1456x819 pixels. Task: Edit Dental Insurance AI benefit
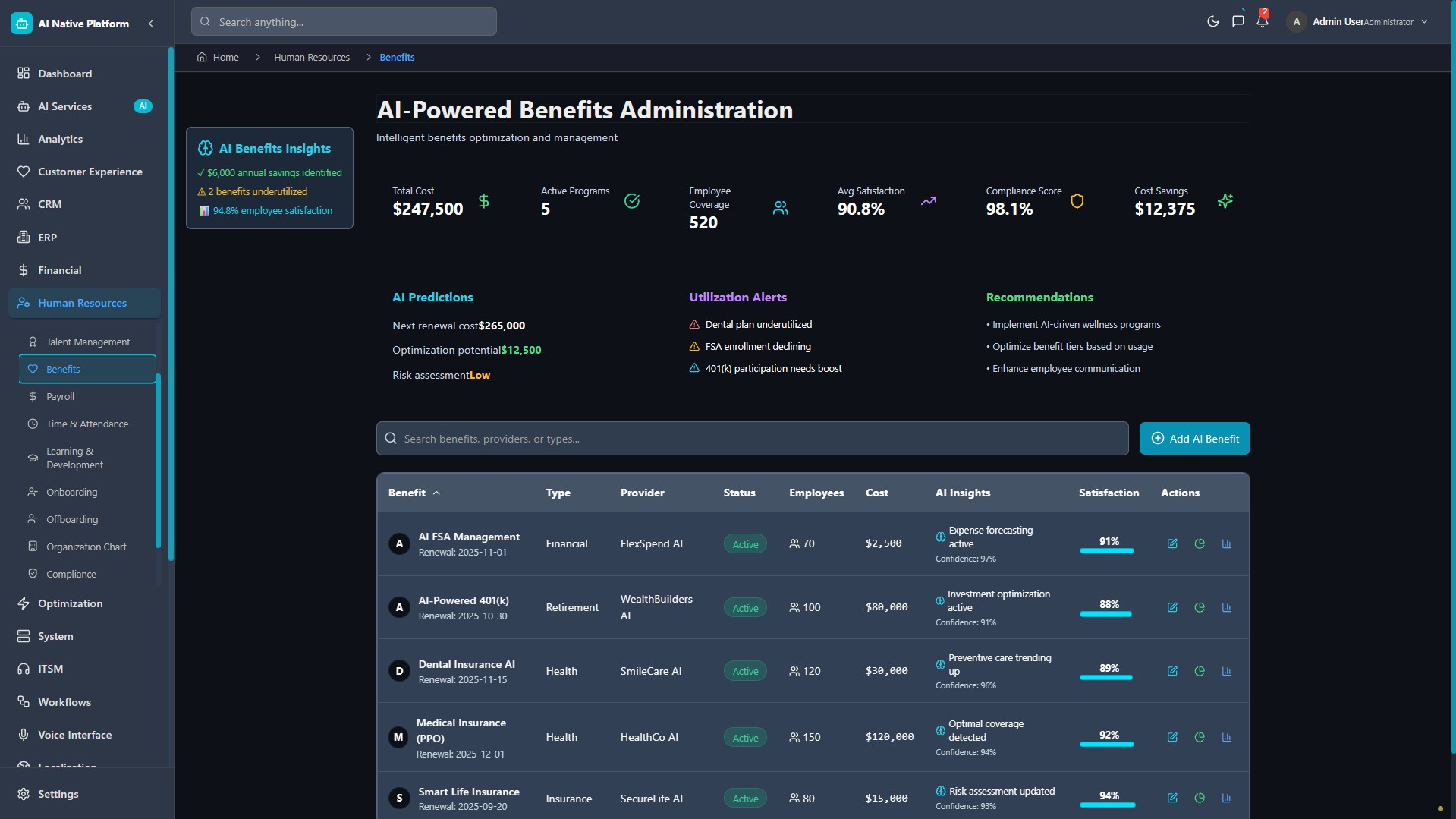1172,672
